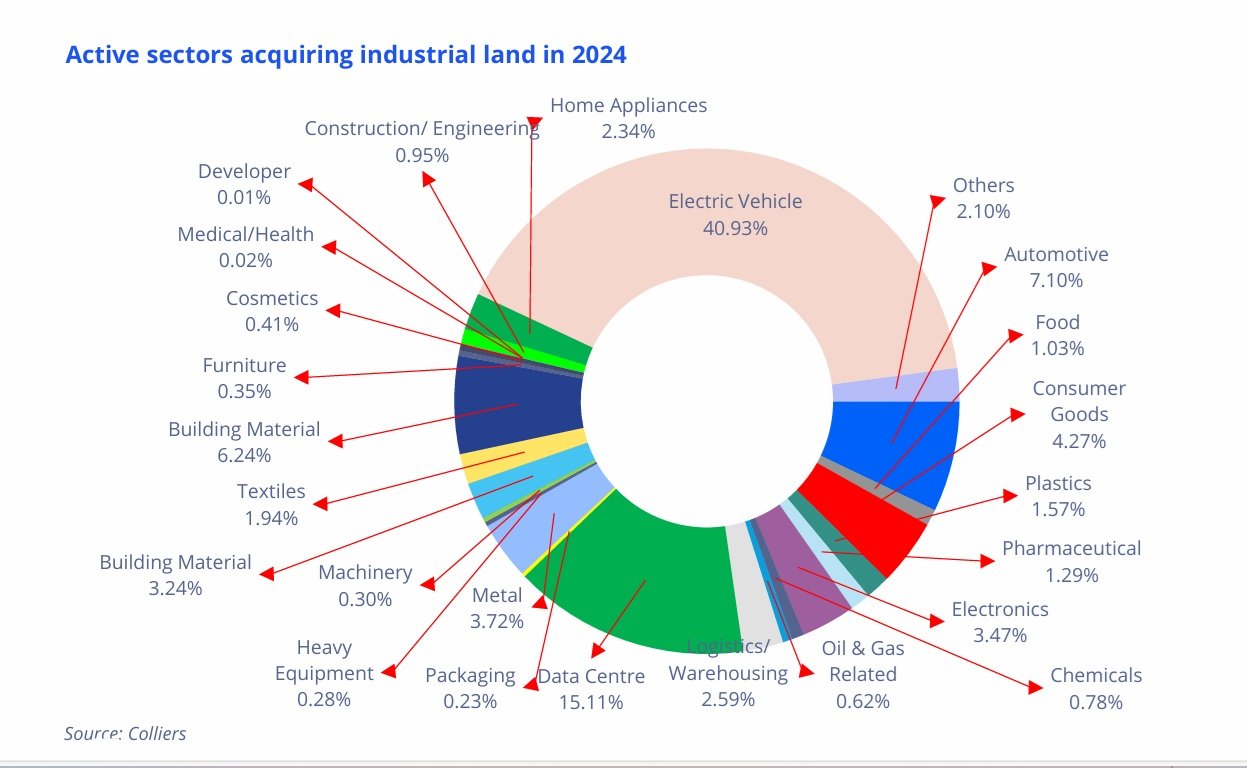This screenshot has height=768, width=1247.
Task: Select the Heavy Equipment label
Action: pos(324,673)
